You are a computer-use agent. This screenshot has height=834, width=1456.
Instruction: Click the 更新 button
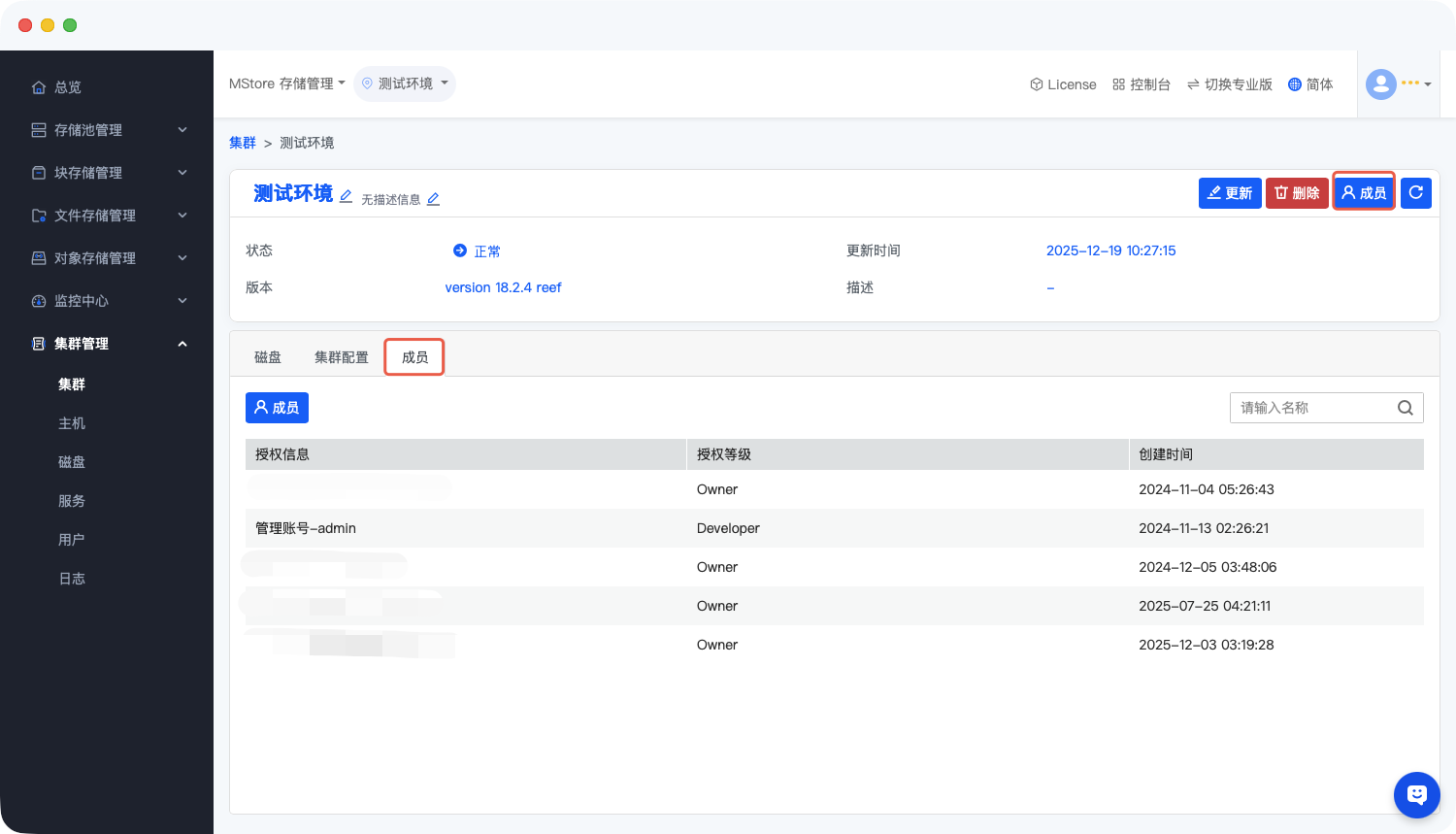point(1230,193)
